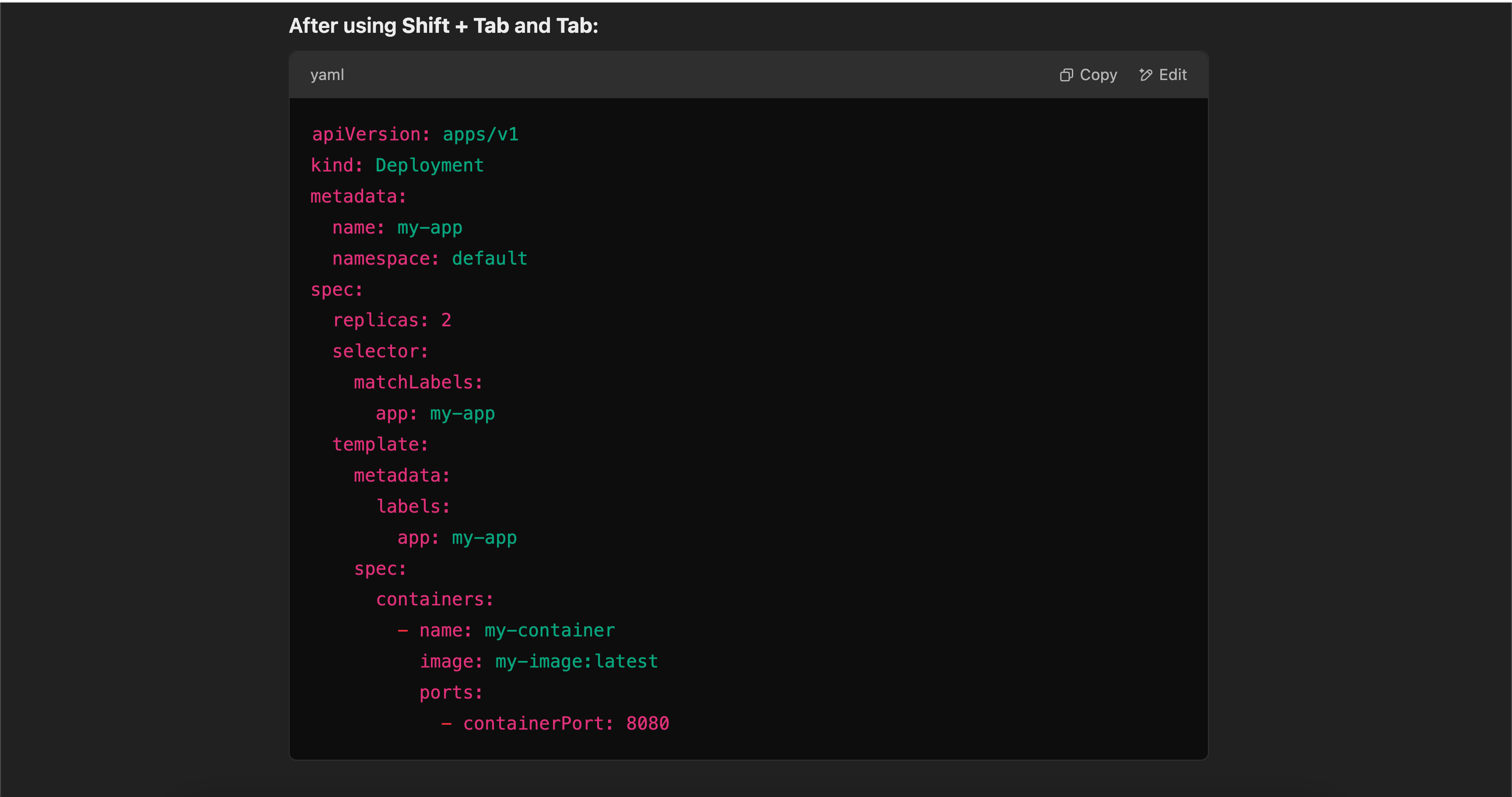The width and height of the screenshot is (1512, 797).
Task: Click the Edit pencil icon
Action: click(x=1145, y=75)
